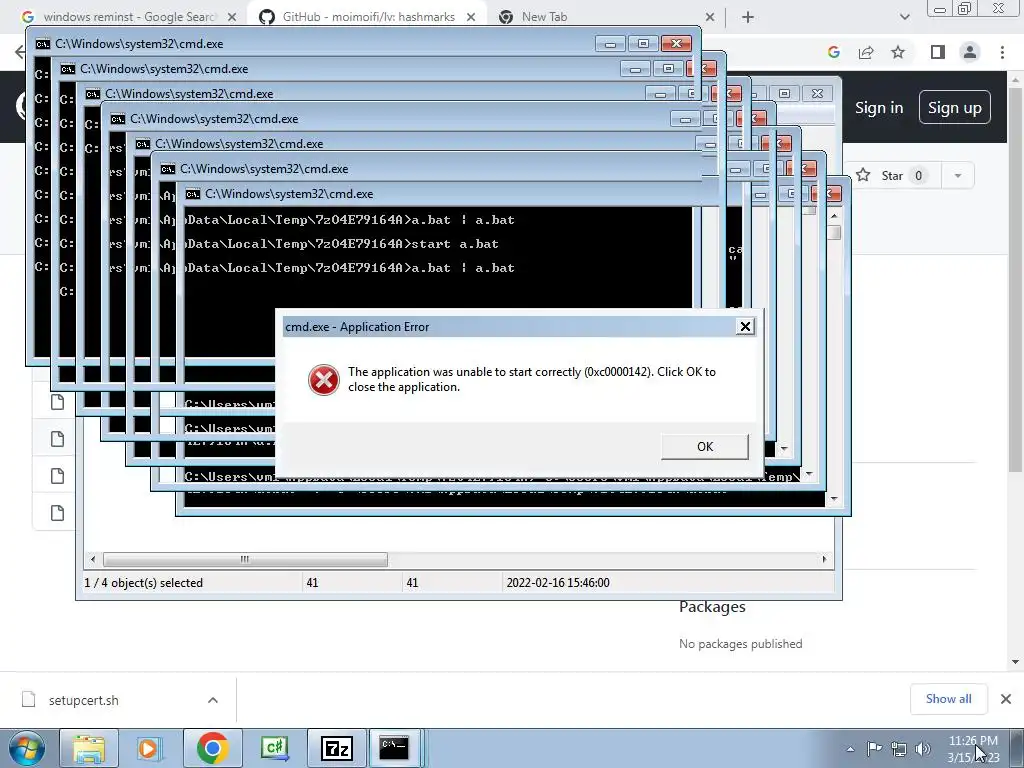Open a new browser tab
1024x768 pixels.
(748, 17)
